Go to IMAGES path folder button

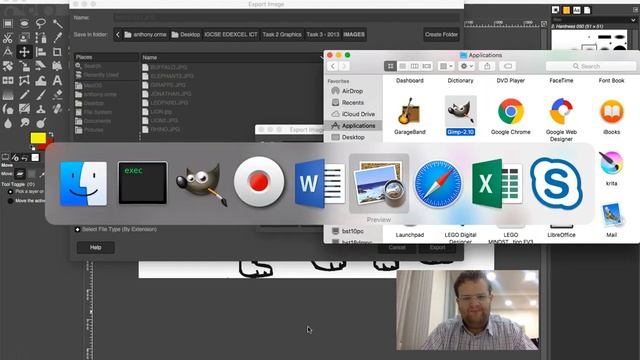click(354, 35)
